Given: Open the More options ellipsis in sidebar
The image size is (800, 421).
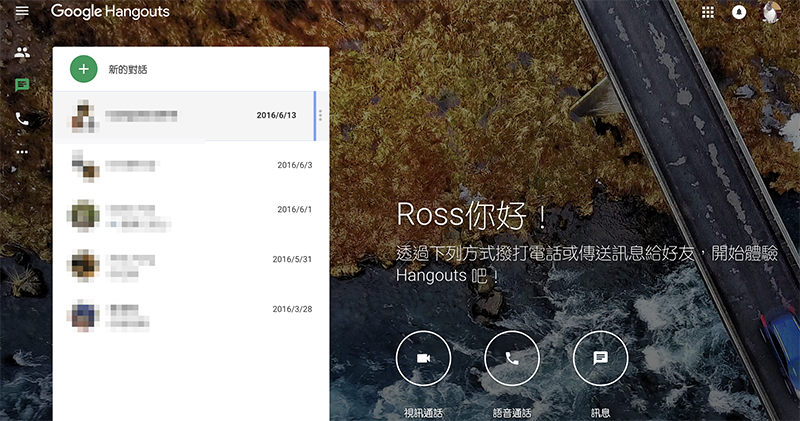Looking at the screenshot, I should 22,152.
